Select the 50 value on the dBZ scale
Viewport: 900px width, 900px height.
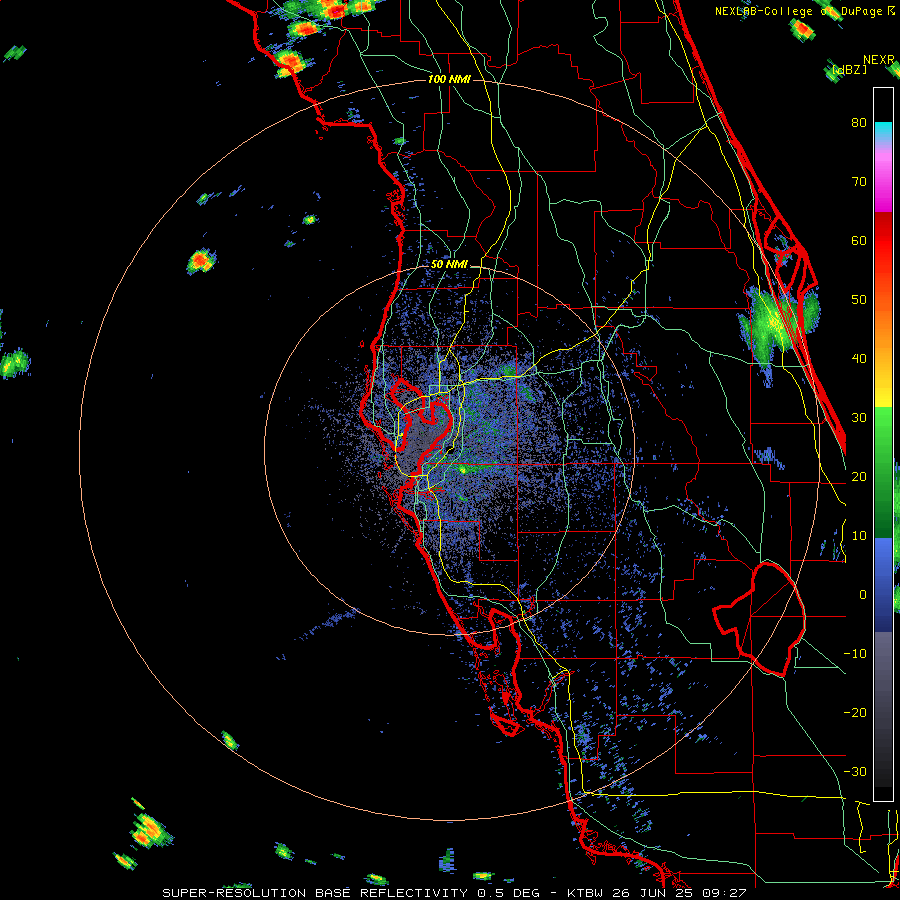point(859,300)
